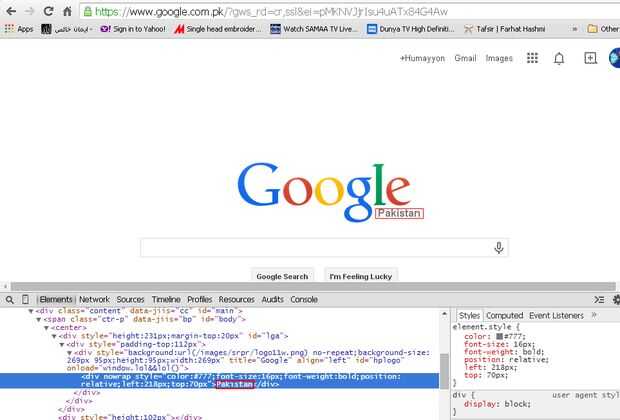Open the Apps bookmarks shortcut
Viewport: 620px width, 420px height.
(x=19, y=29)
